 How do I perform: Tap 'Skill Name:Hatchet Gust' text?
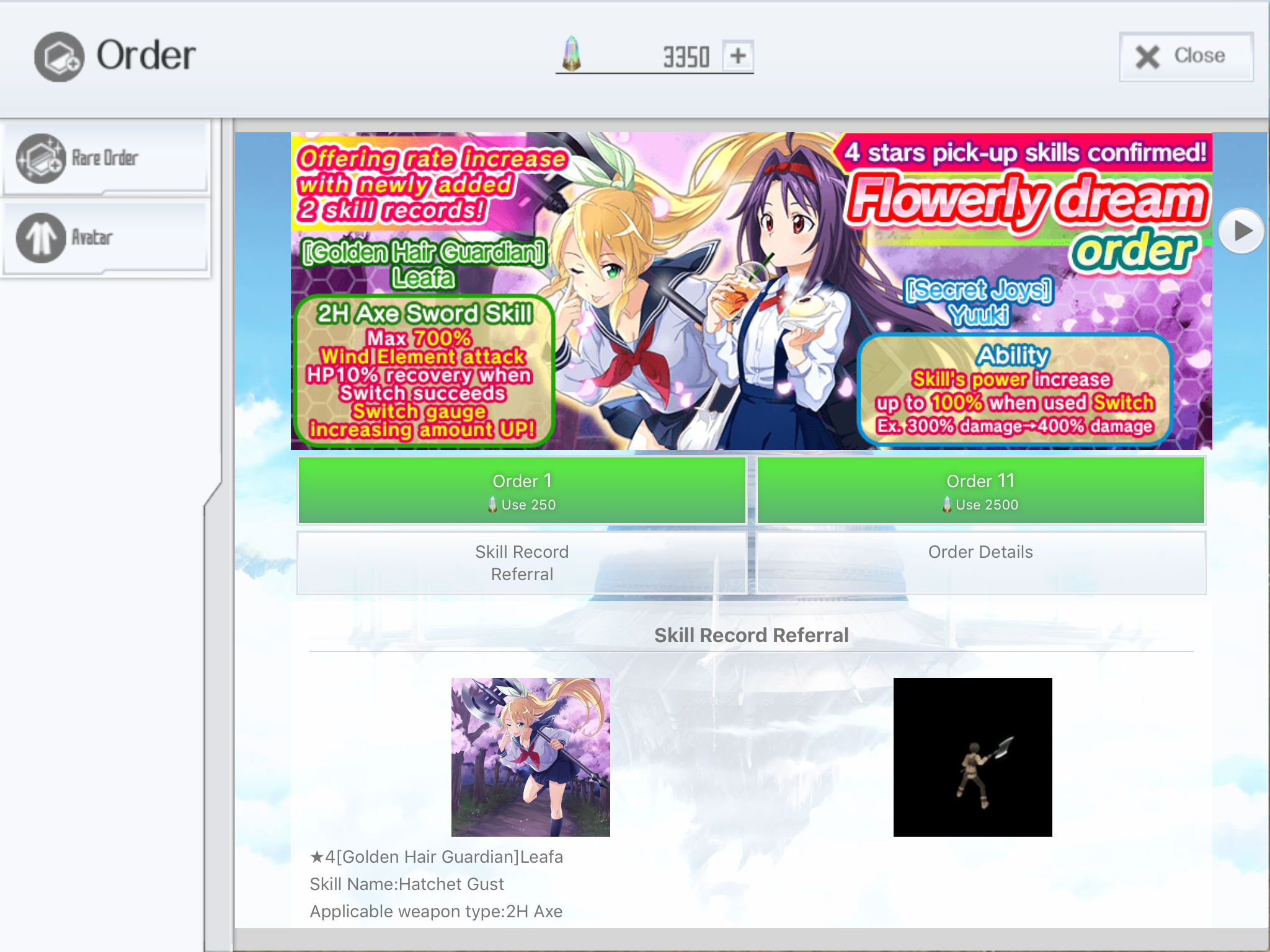click(x=407, y=884)
